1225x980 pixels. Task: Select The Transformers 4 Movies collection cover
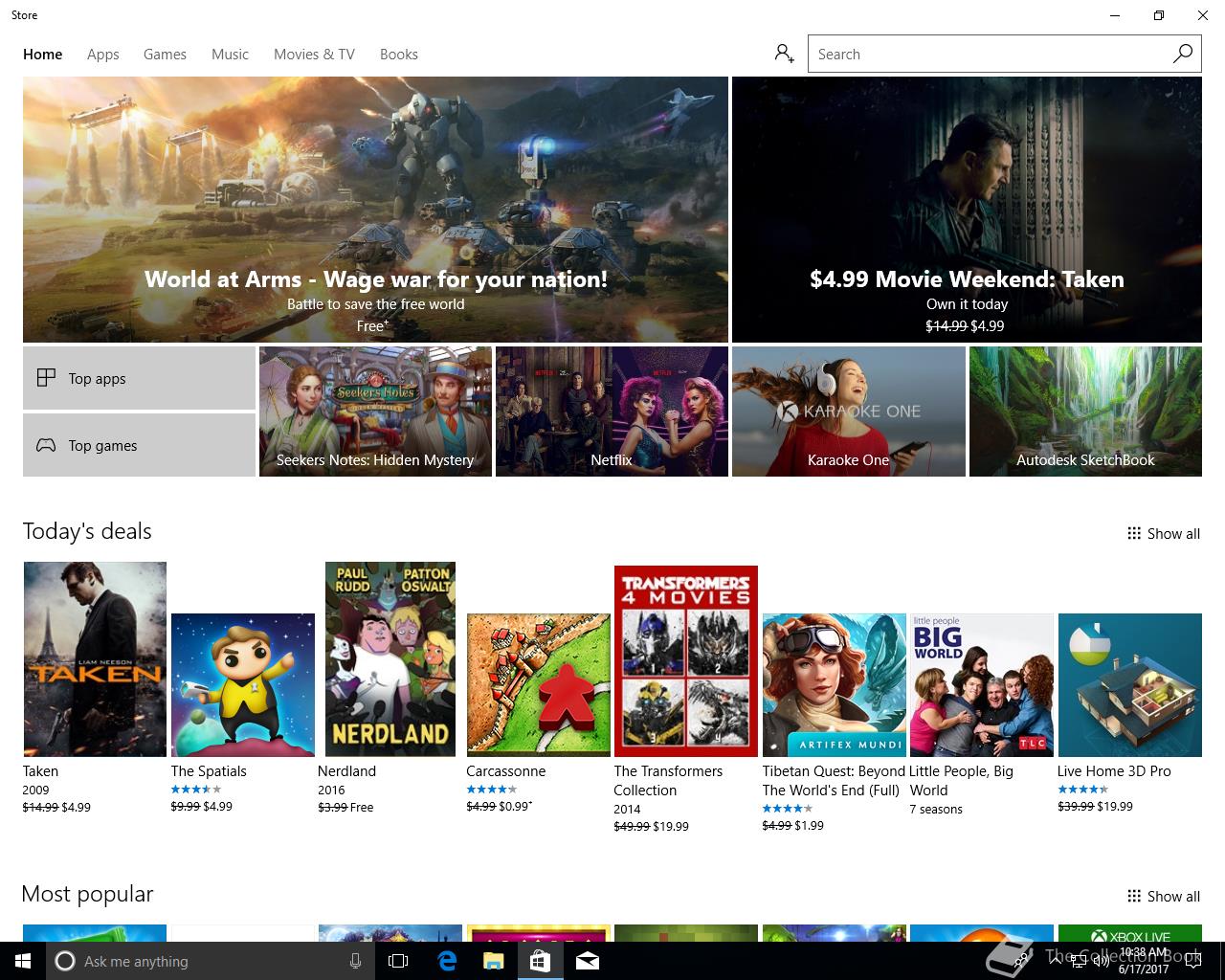686,661
